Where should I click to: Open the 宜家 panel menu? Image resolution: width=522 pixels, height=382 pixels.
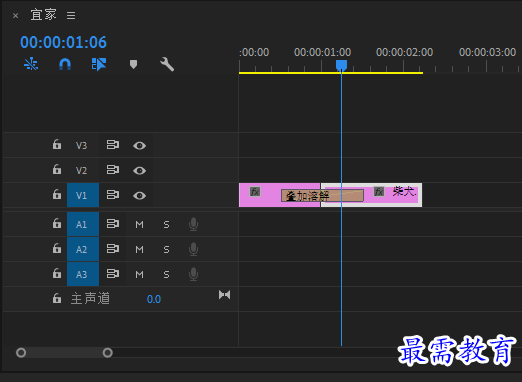click(71, 15)
